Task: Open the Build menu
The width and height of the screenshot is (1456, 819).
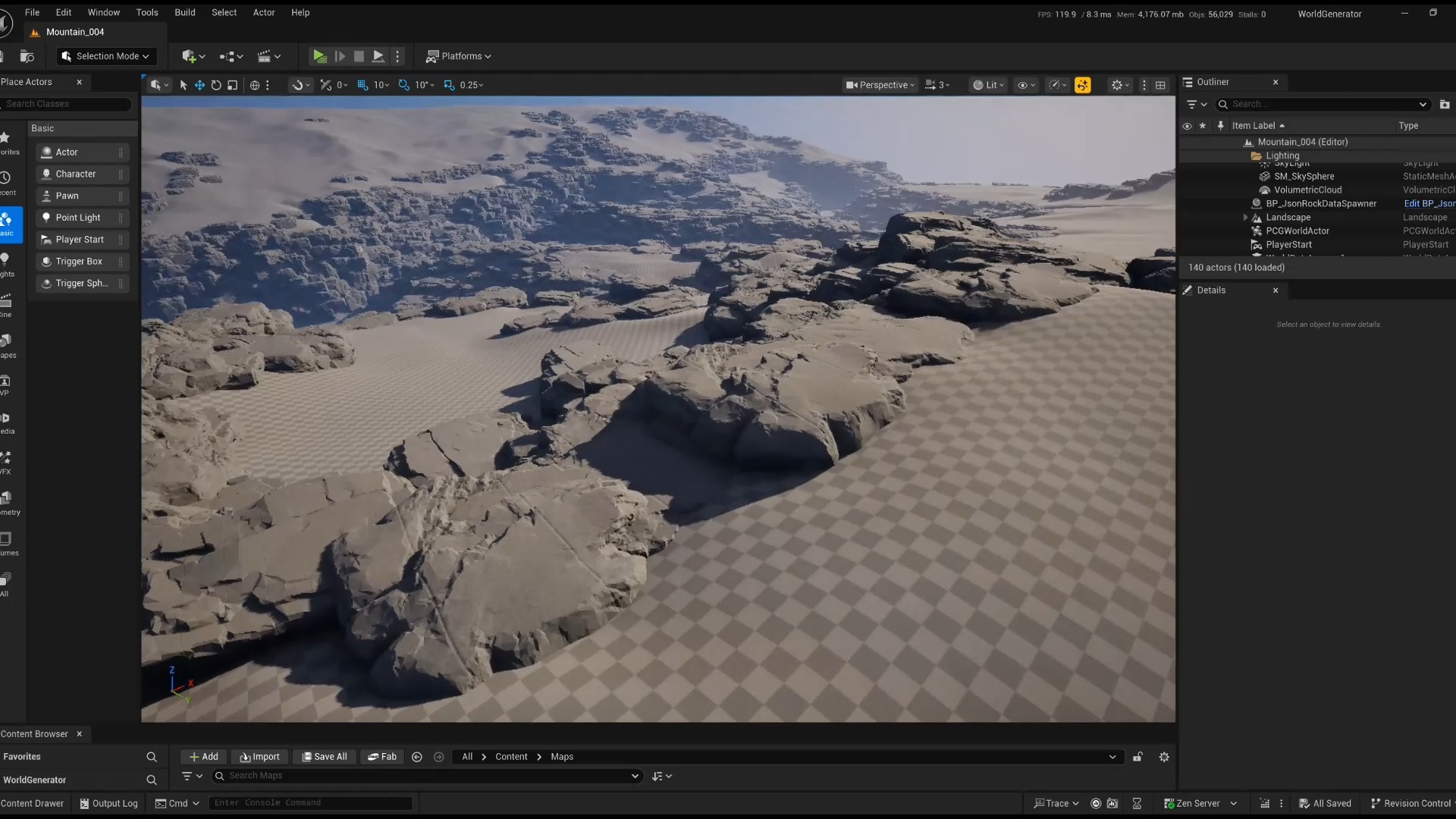Action: click(185, 12)
